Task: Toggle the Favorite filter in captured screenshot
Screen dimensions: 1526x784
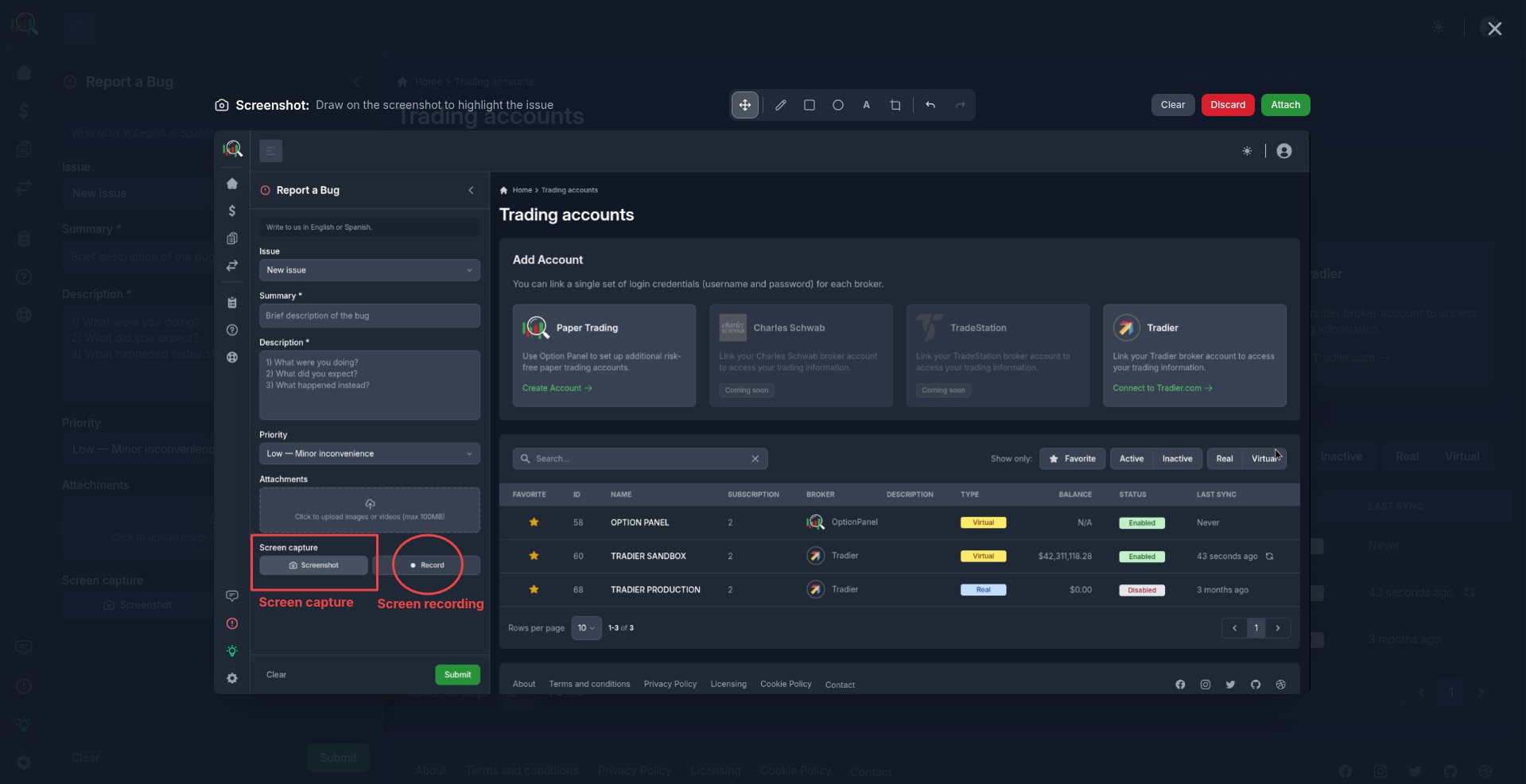Action: click(1072, 459)
